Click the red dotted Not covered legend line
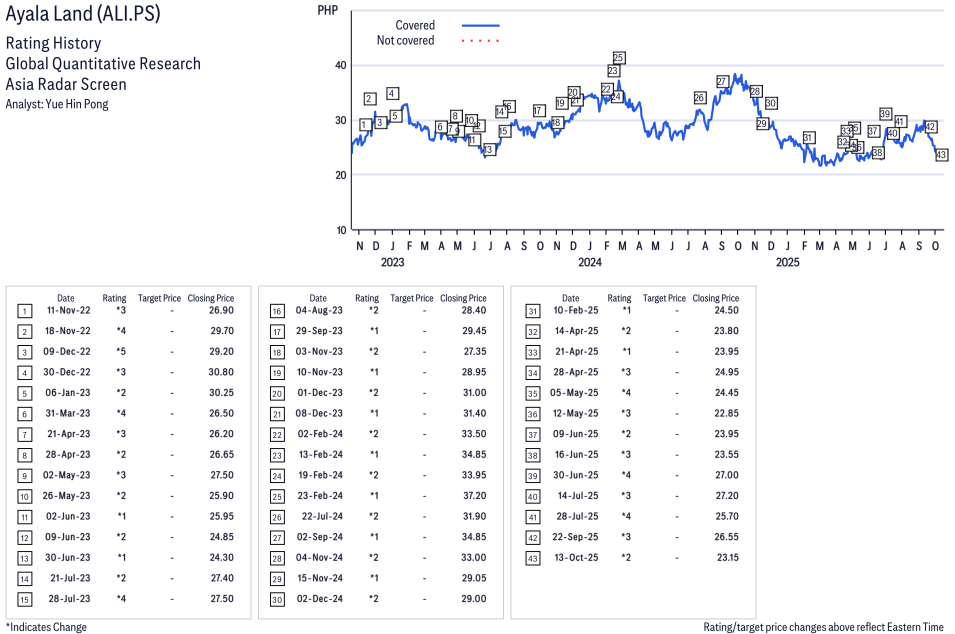The image size is (955, 634). point(480,41)
